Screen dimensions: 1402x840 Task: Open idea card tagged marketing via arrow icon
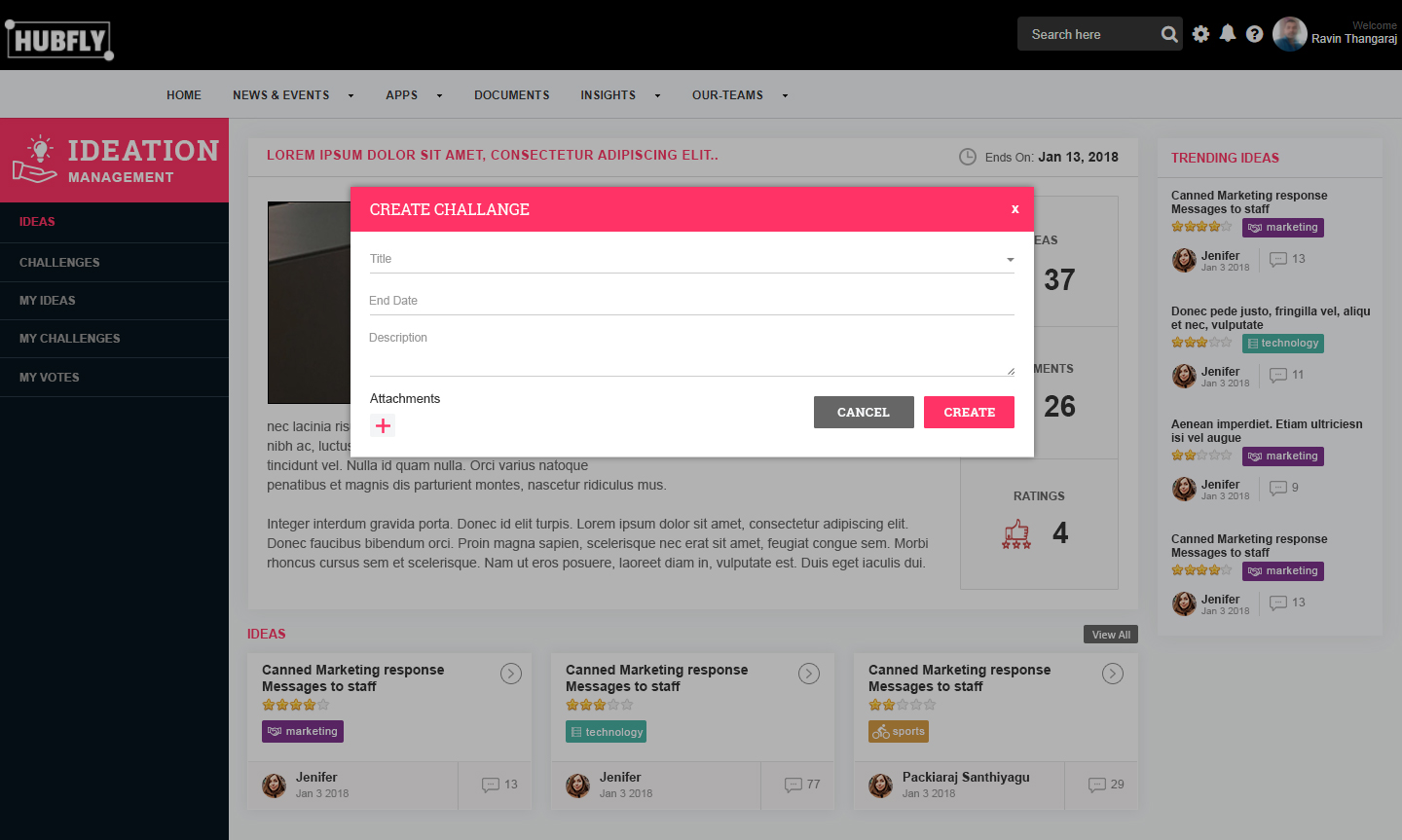pos(511,674)
